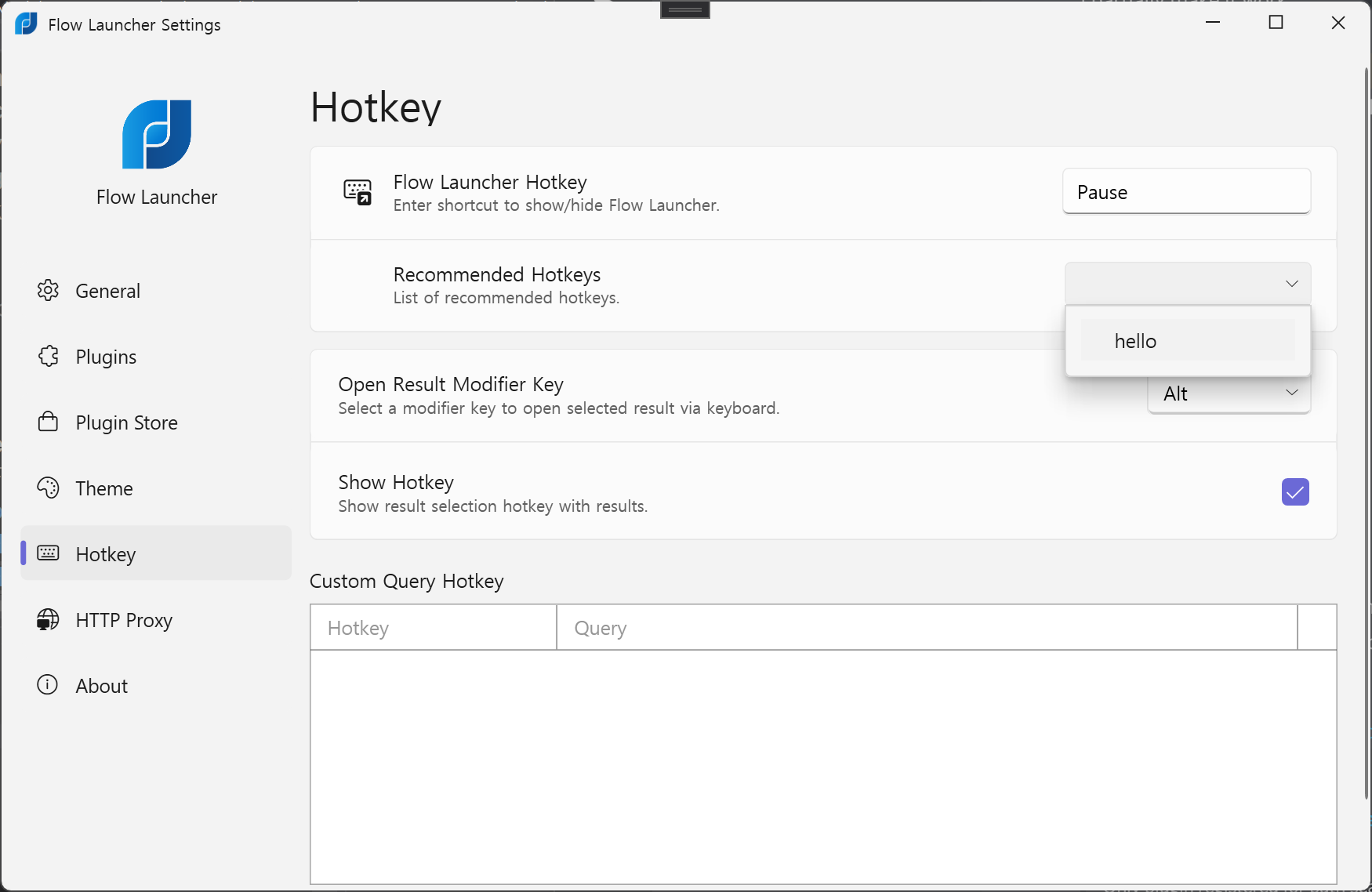Screen dimensions: 1372x892
Task: Click the Flow Launcher title bar icon
Action: pos(26,24)
